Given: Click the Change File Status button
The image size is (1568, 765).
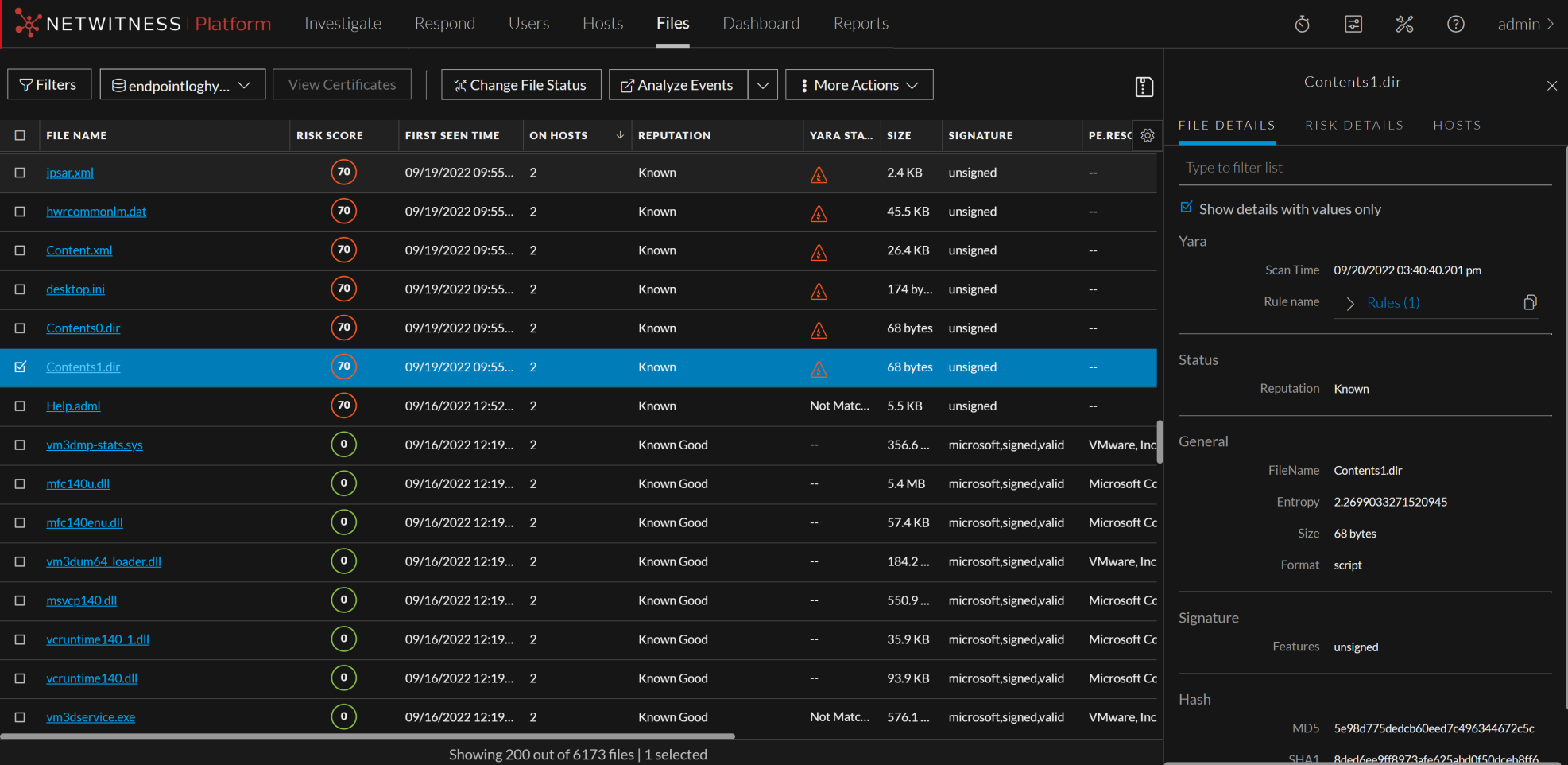Looking at the screenshot, I should pyautogui.click(x=521, y=84).
